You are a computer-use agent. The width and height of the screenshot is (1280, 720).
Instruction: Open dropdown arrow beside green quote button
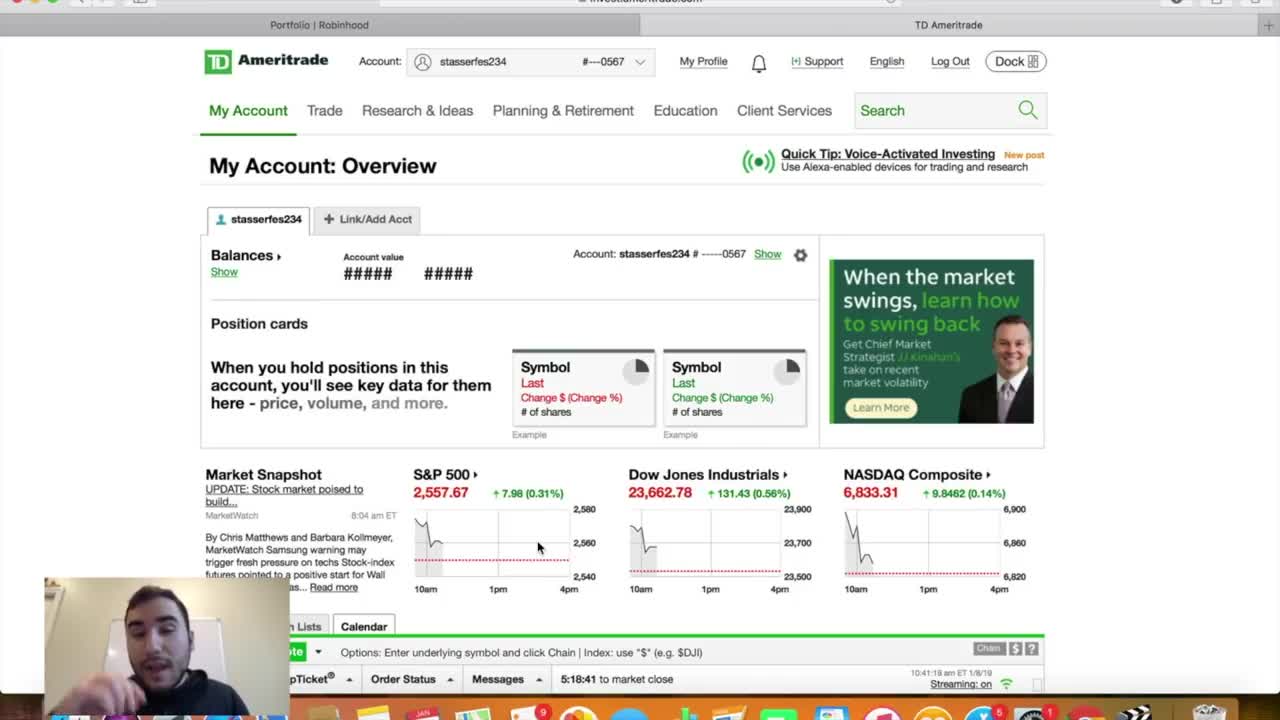pos(318,652)
